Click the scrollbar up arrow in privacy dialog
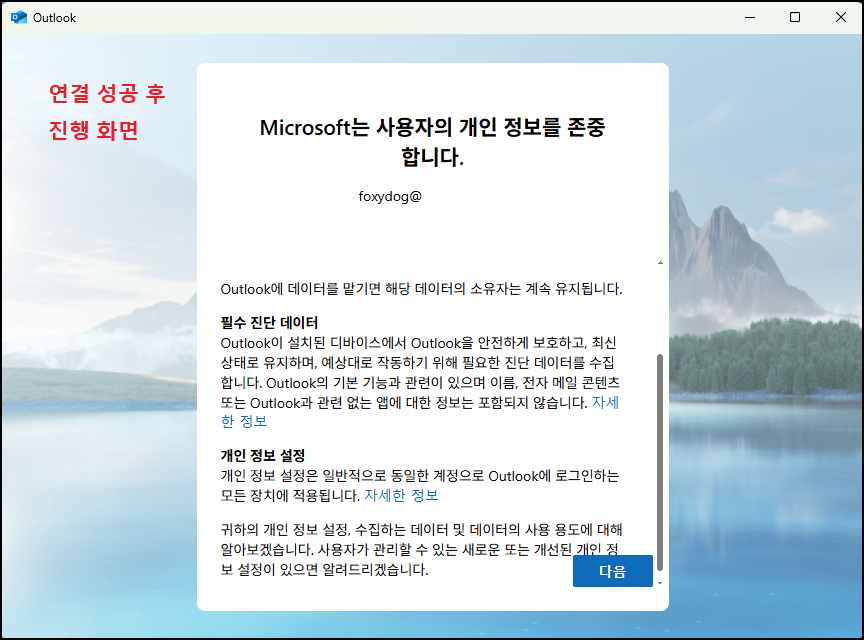 pyautogui.click(x=660, y=263)
